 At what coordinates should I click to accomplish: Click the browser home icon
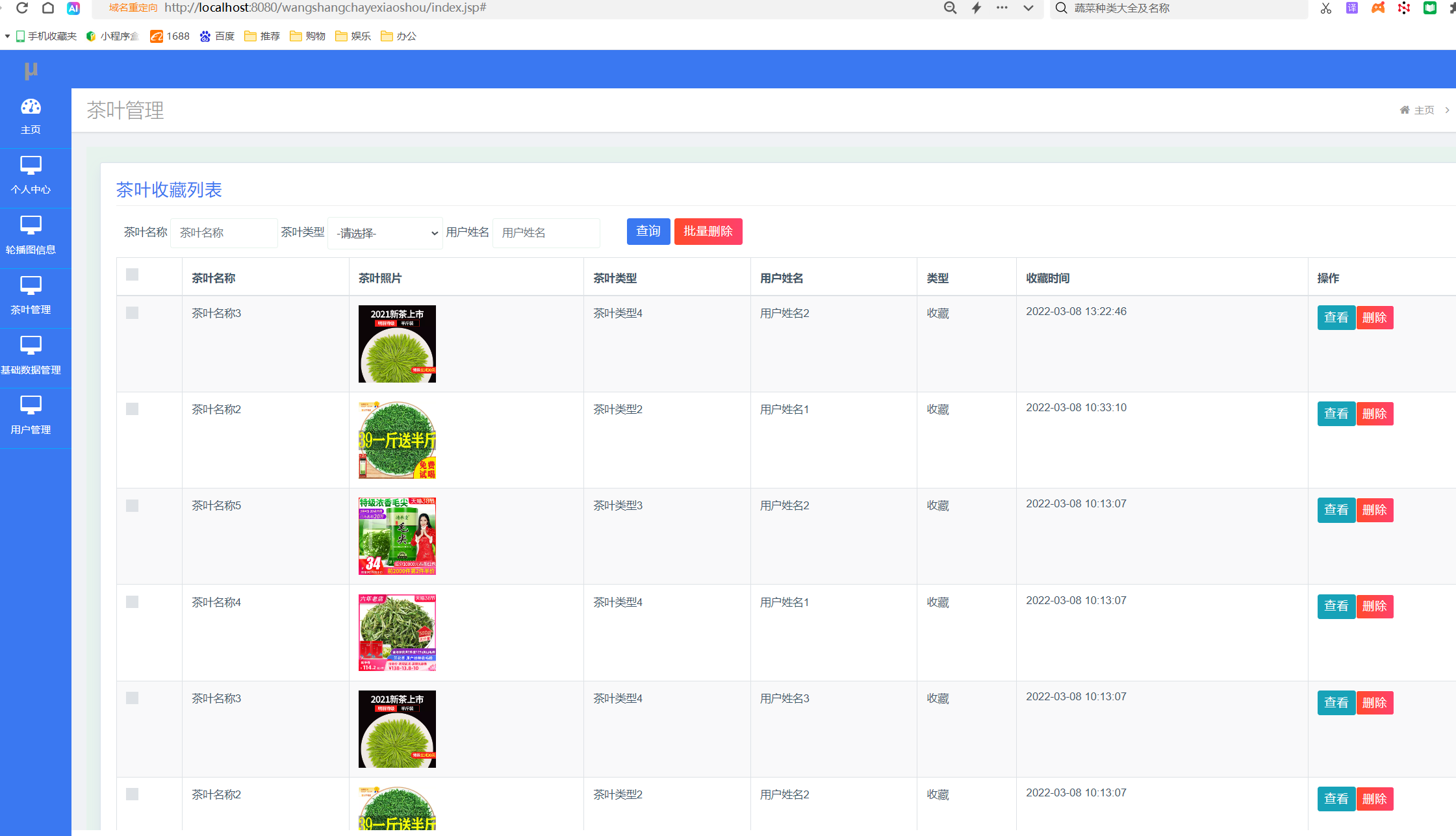pos(48,8)
